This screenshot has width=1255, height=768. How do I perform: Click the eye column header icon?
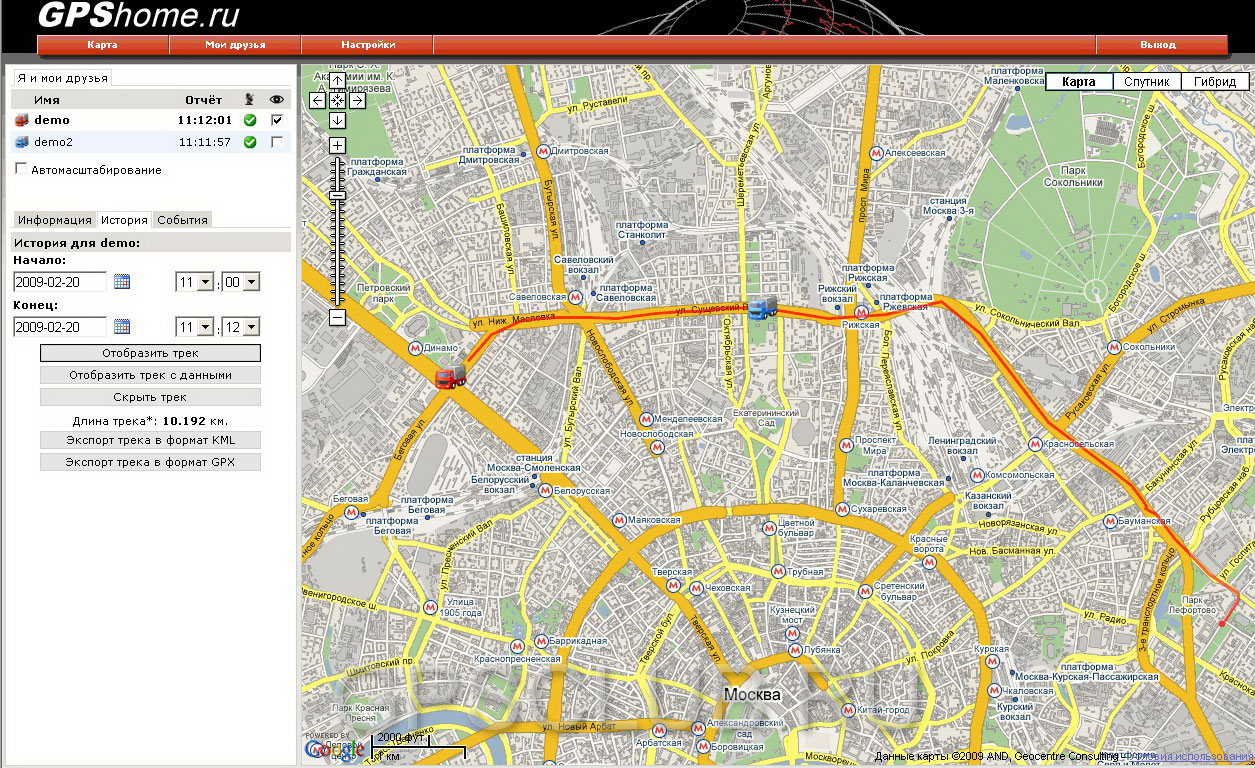277,99
